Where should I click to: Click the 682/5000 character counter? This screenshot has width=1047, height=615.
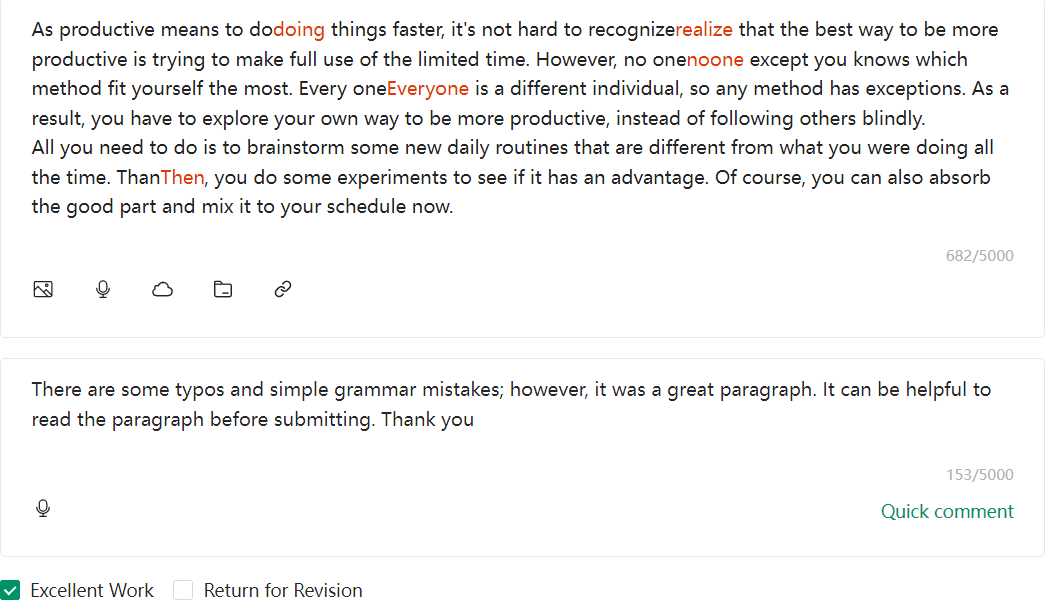[x=979, y=256]
